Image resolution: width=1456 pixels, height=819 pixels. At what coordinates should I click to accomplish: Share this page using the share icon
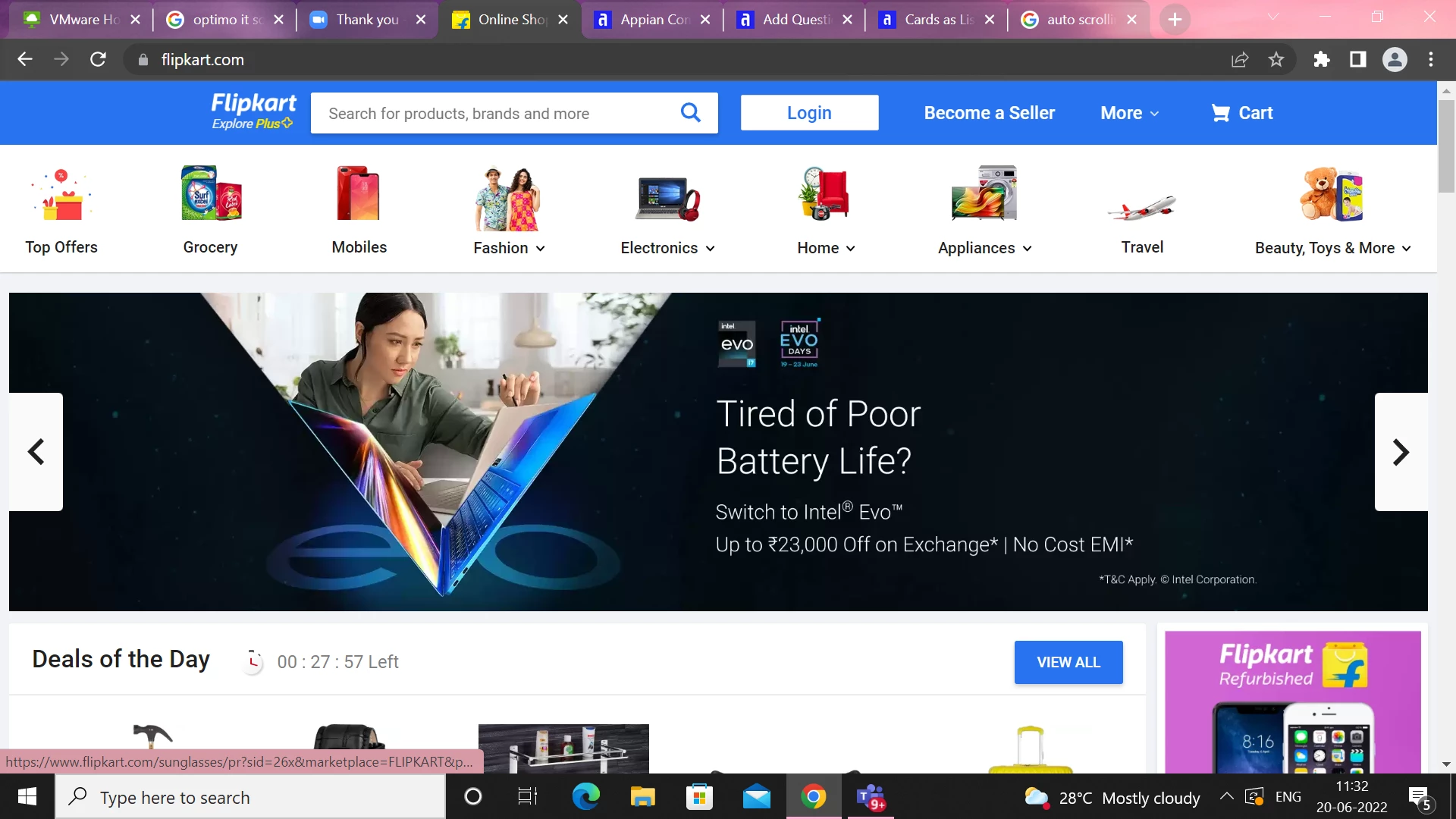[1240, 59]
